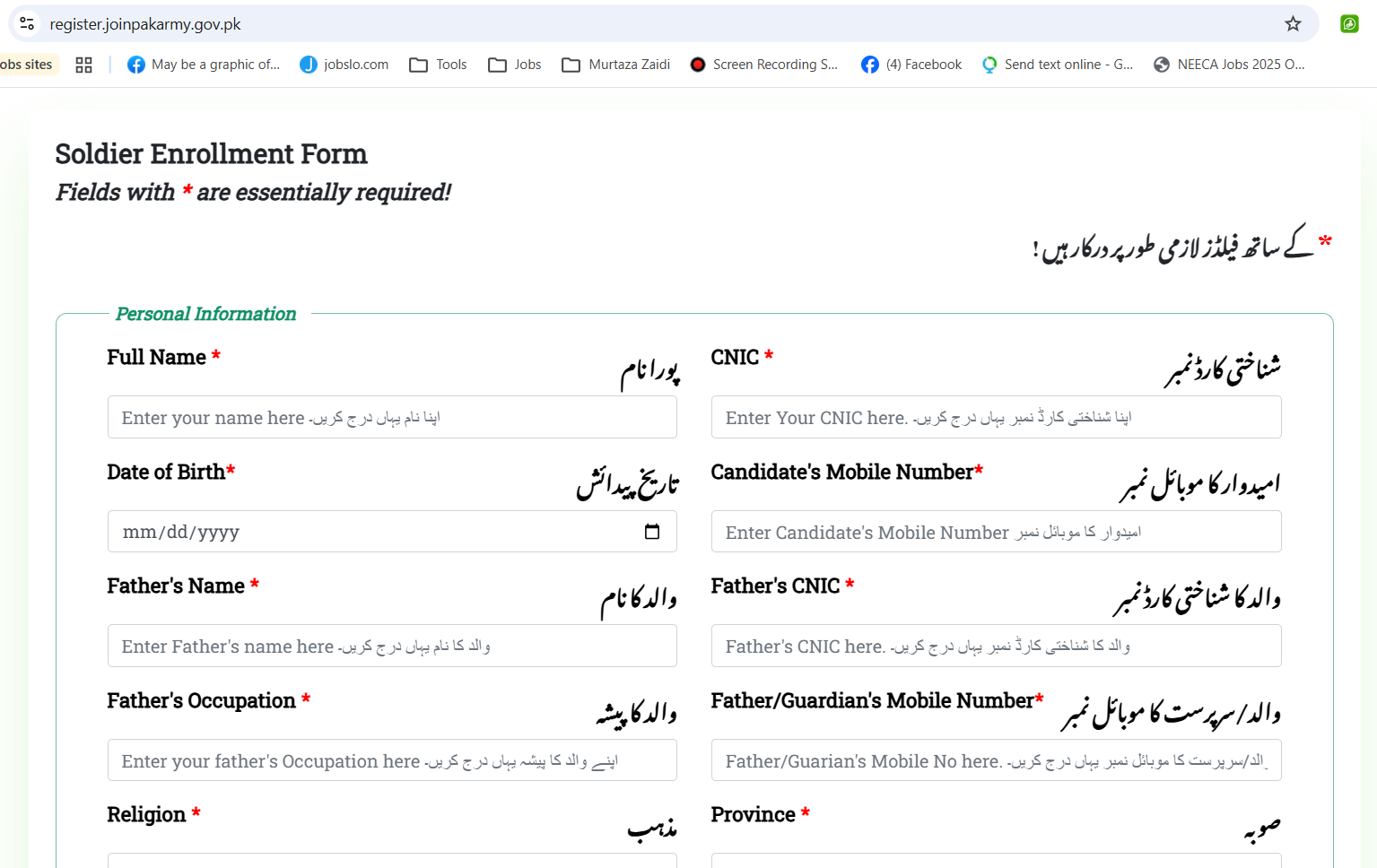Open the Screen Recording bookmark
The width and height of the screenshot is (1377, 868).
click(x=764, y=65)
